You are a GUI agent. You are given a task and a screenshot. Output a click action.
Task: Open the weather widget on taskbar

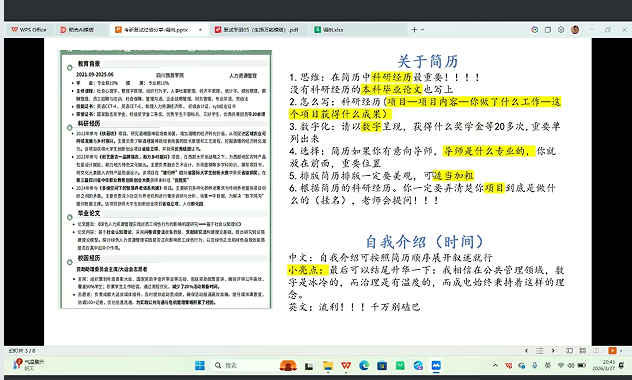tap(28, 365)
